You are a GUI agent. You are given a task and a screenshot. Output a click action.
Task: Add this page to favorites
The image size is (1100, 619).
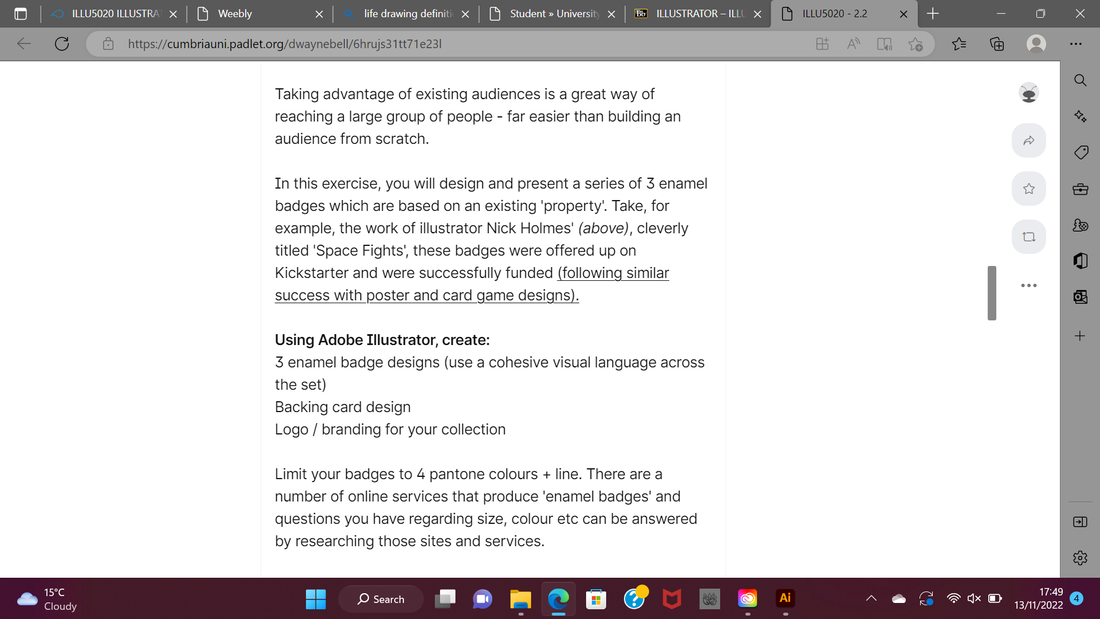[915, 44]
